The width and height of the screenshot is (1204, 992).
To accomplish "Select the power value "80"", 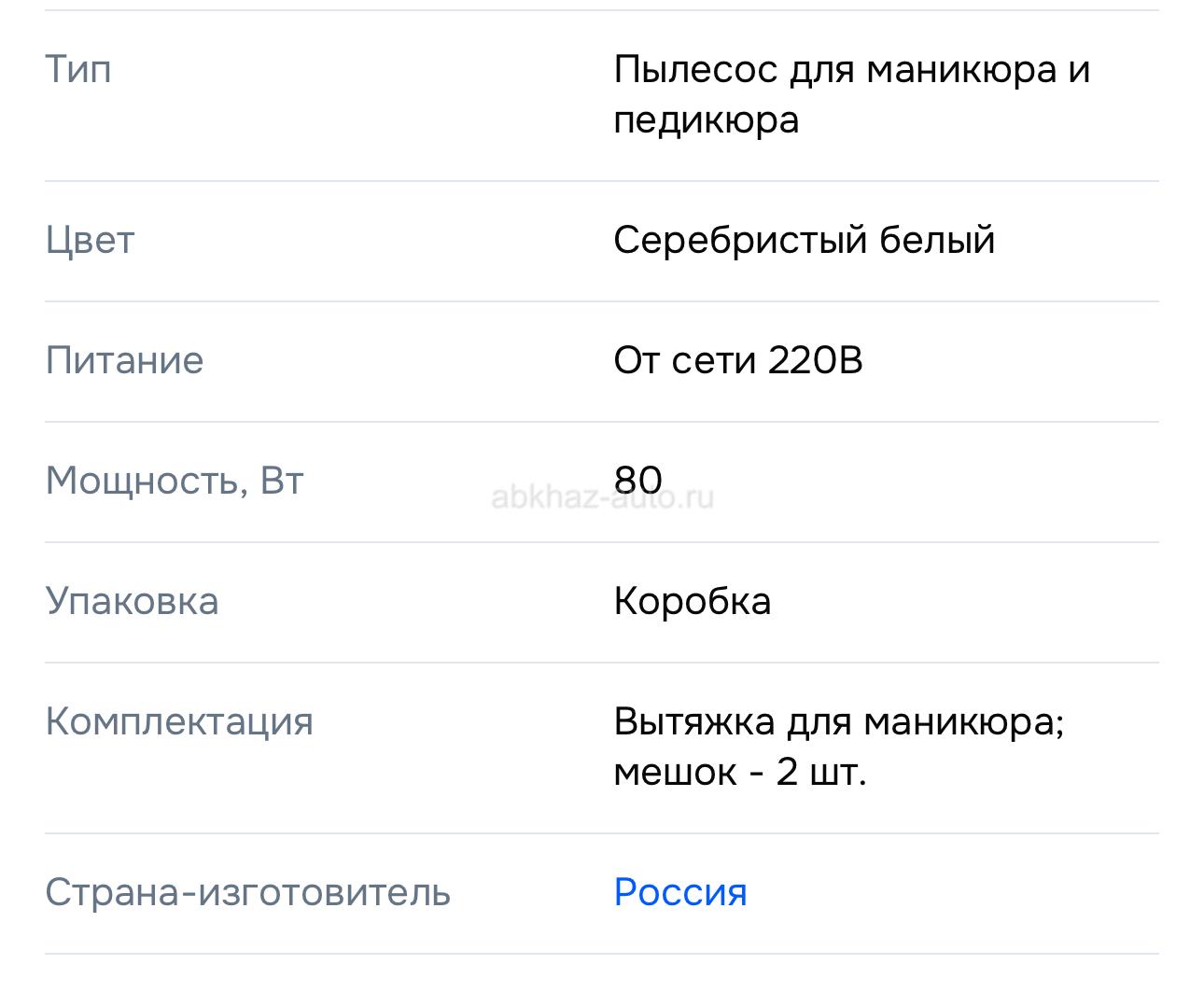I will point(638,481).
